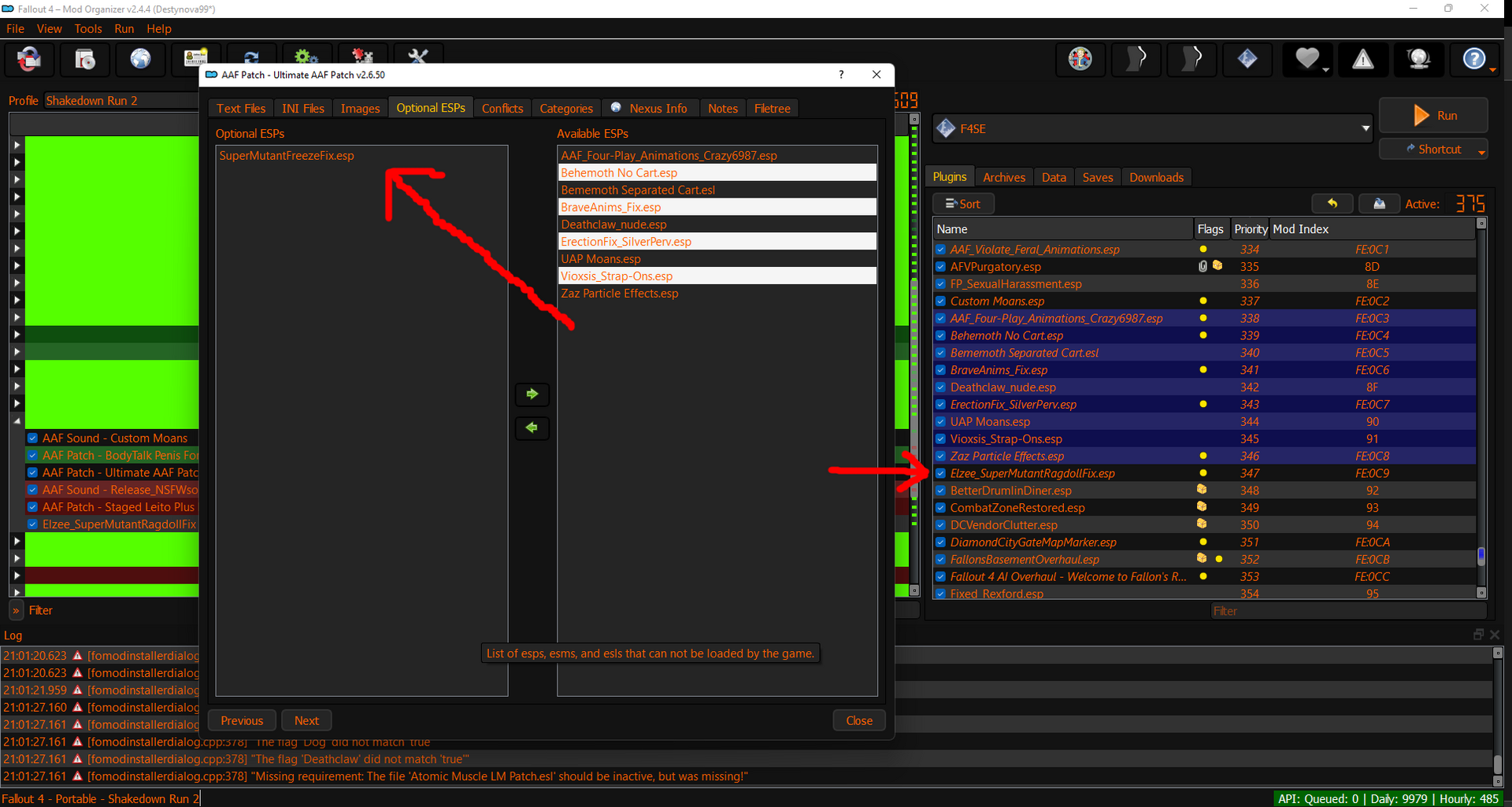Image resolution: width=1512 pixels, height=807 pixels.
Task: Click archive box flag on DCVendorClutter.esp row
Action: click(x=1203, y=524)
